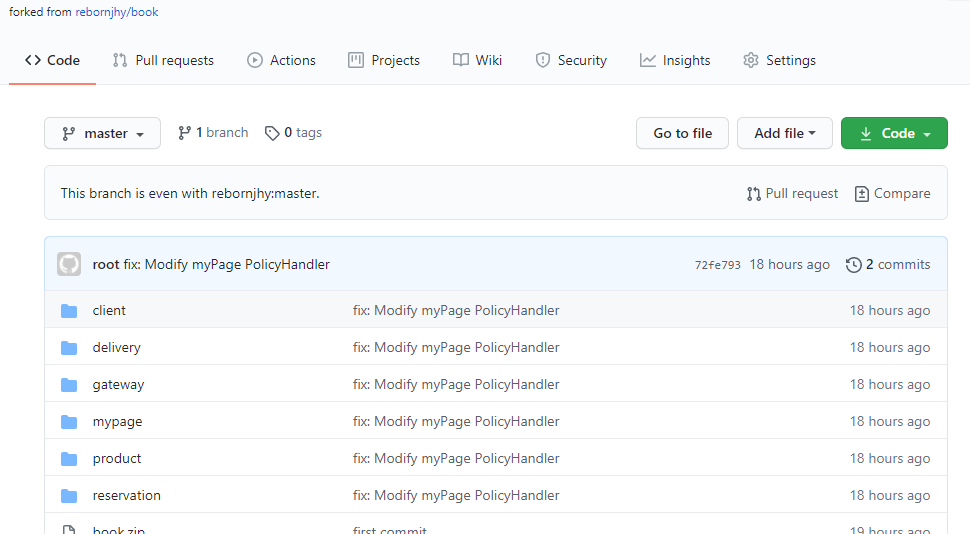Click the Wiki book icon
This screenshot has height=534, width=970.
461,60
